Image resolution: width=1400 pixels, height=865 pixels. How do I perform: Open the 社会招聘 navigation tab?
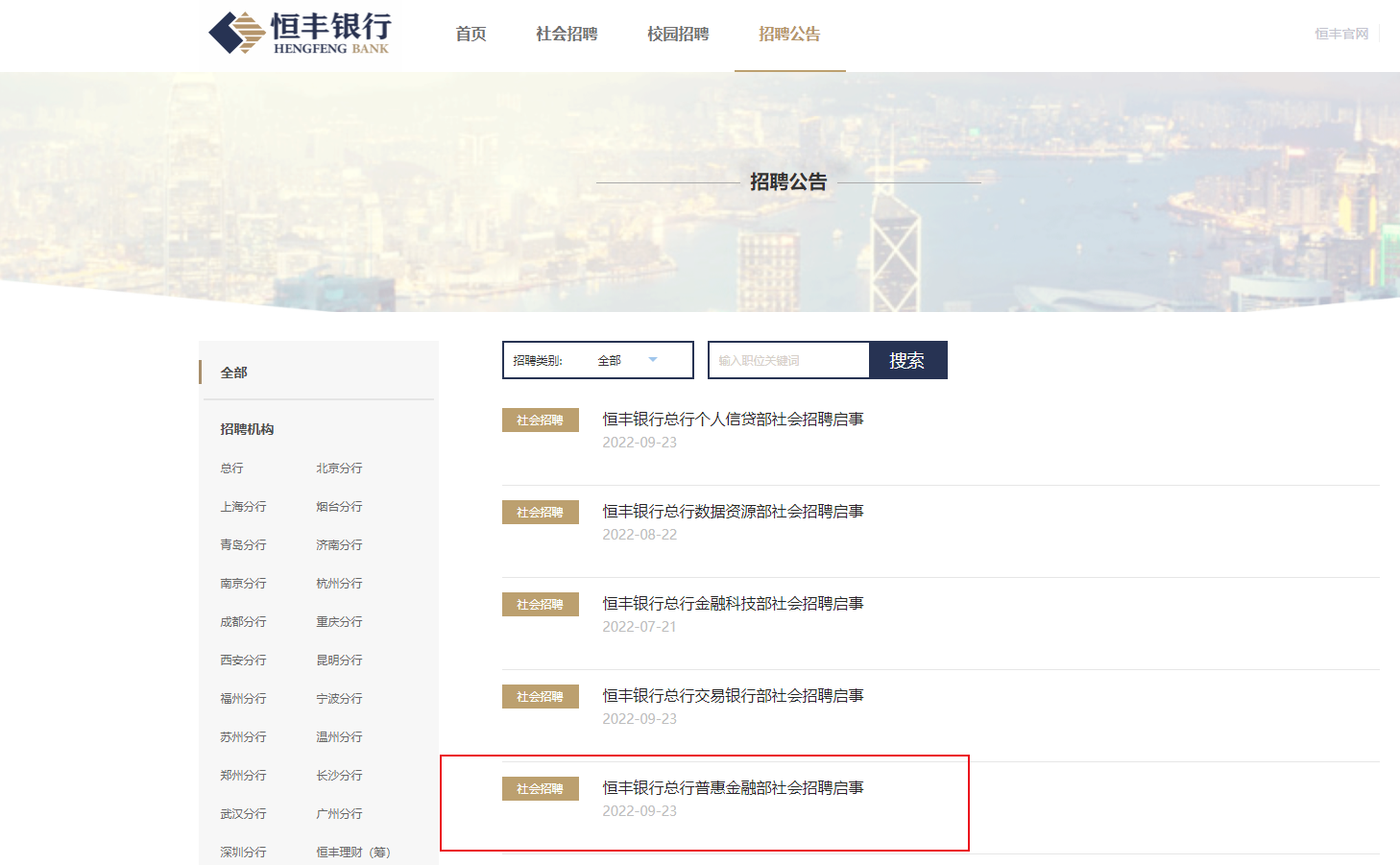tap(567, 35)
